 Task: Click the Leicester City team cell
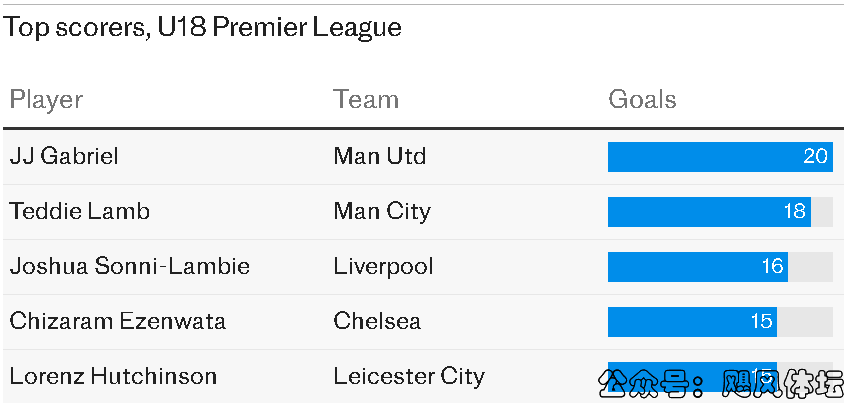point(409,376)
